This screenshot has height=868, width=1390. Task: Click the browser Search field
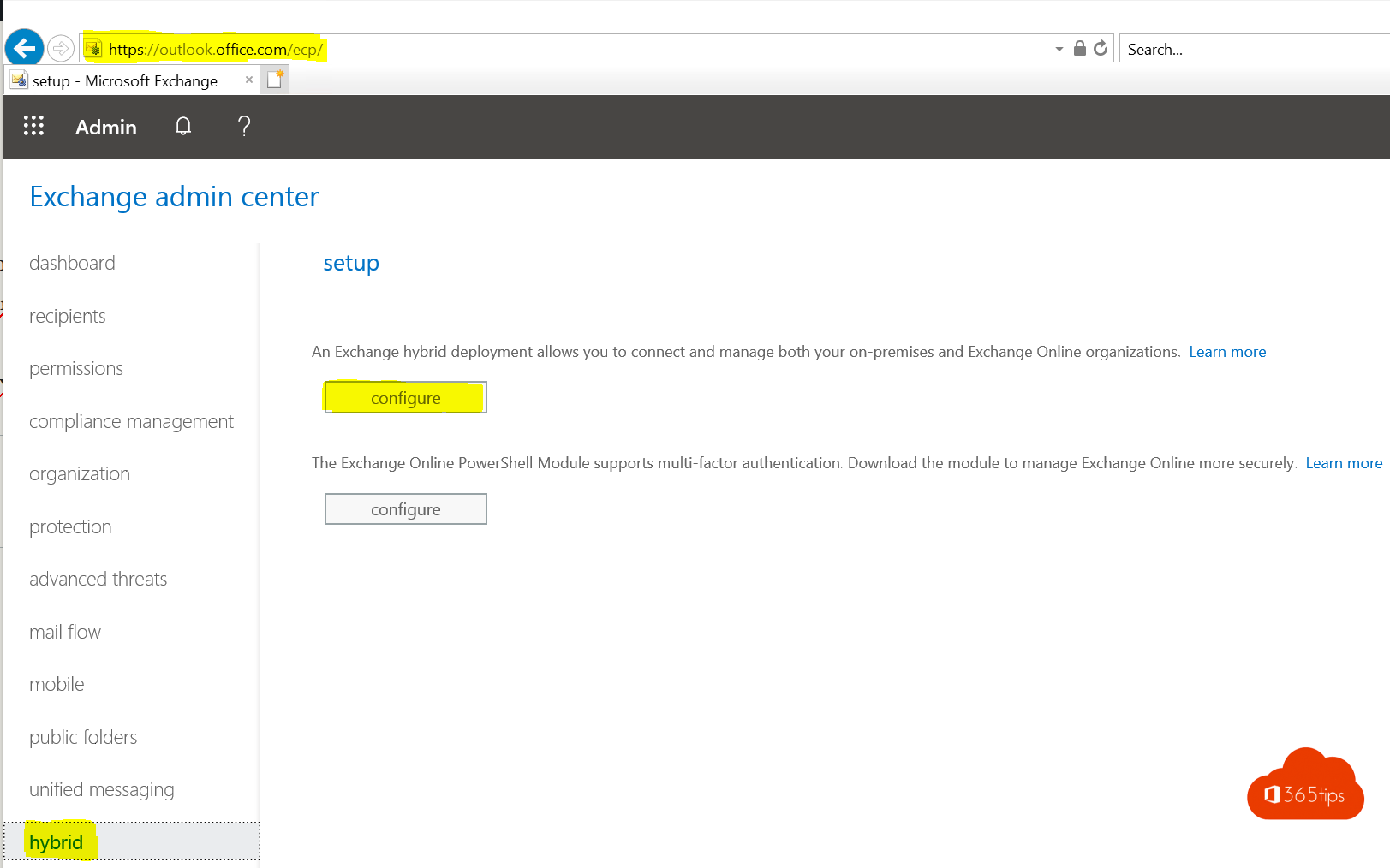tap(1255, 49)
